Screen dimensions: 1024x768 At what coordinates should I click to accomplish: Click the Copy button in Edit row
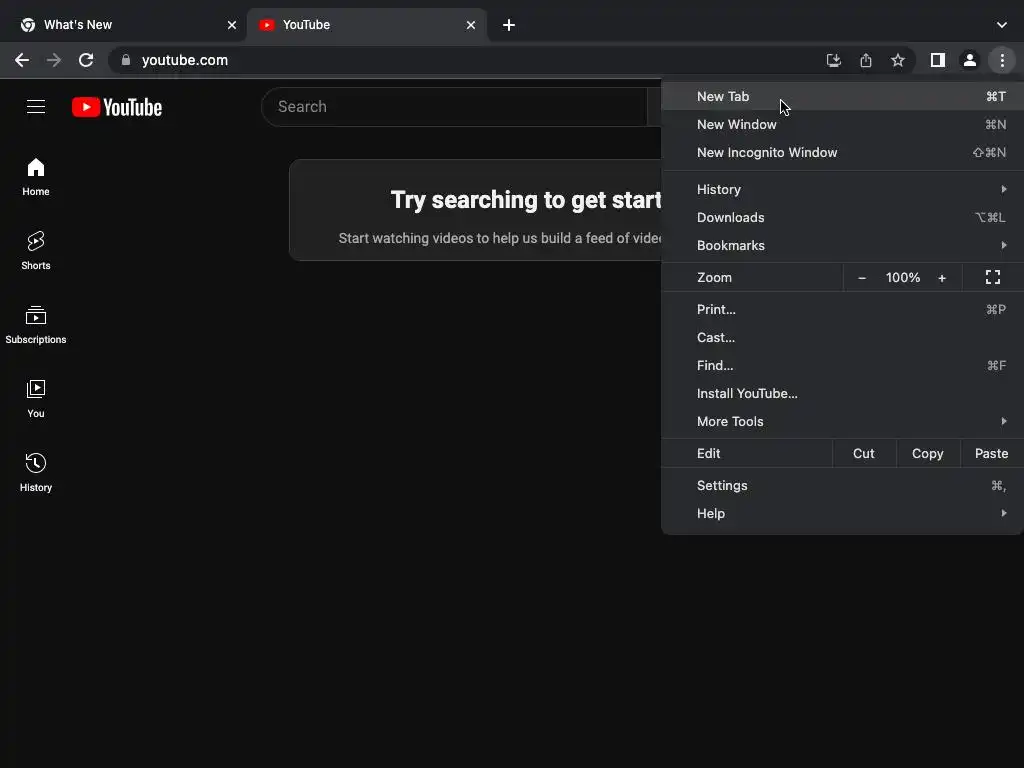coord(927,453)
